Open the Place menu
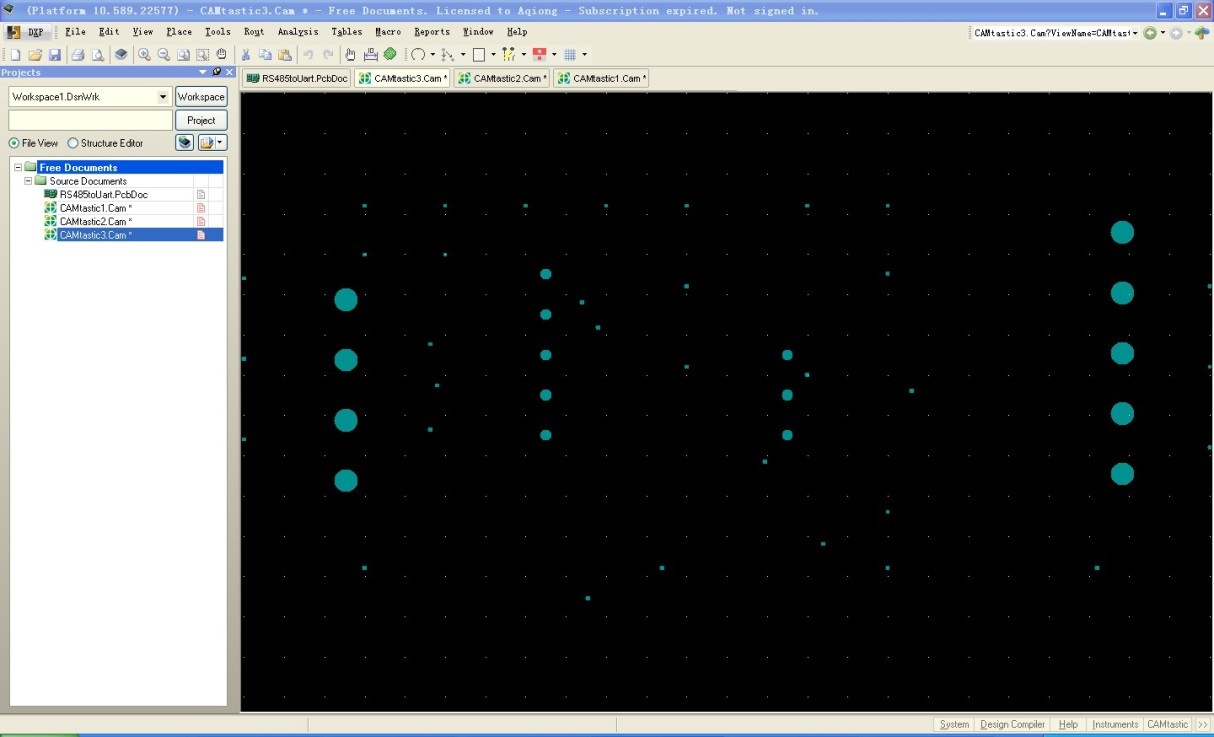Screen dimensions: 1214x737 pyautogui.click(x=179, y=32)
